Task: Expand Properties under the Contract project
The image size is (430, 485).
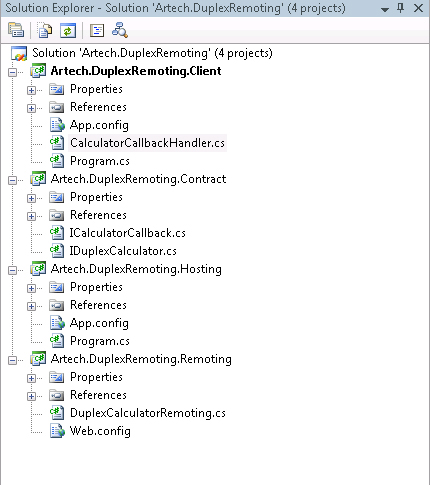Action: point(32,198)
